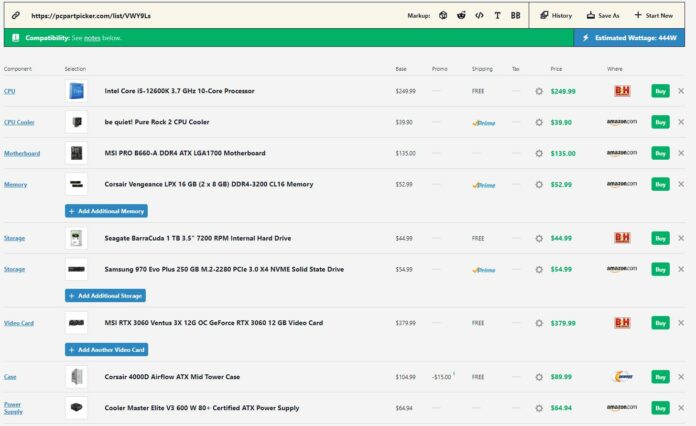
Task: Open price settings gear for the CPU
Action: click(539, 91)
